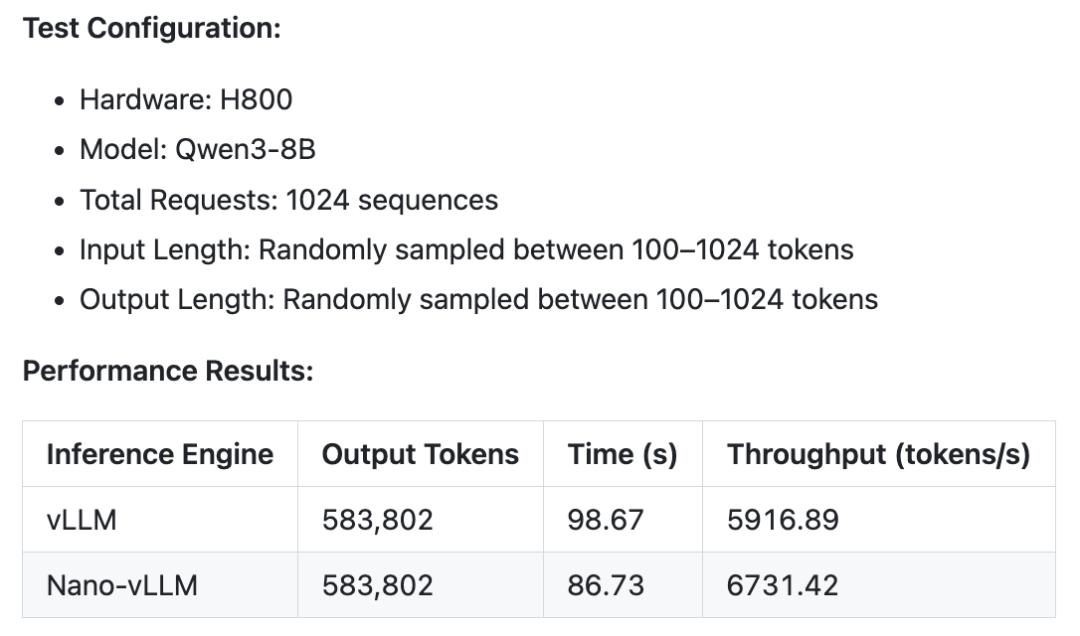Select the "Hardware: H800" bullet line

186,100
